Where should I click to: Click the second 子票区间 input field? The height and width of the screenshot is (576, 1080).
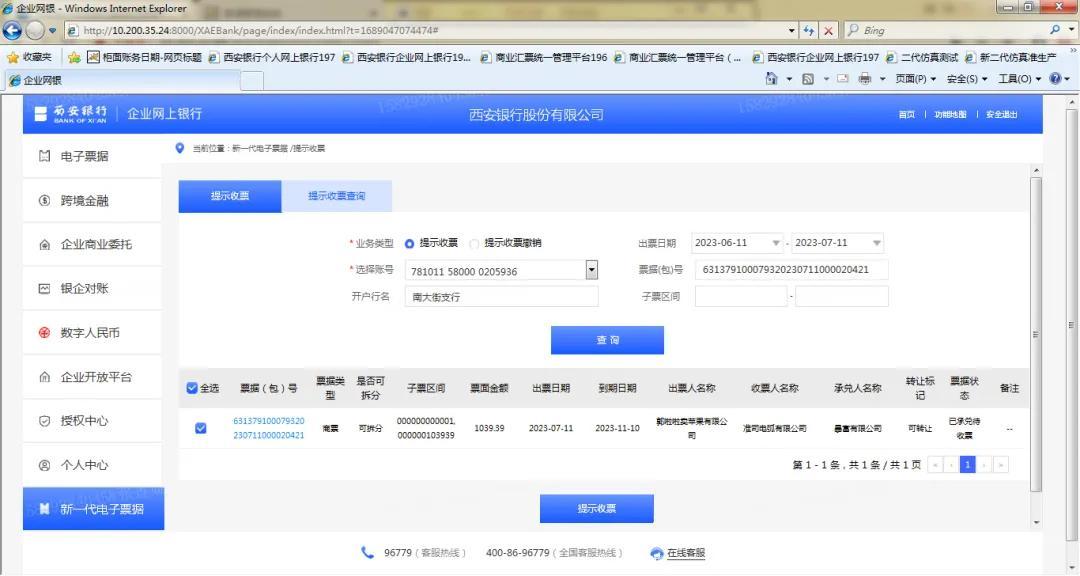842,296
